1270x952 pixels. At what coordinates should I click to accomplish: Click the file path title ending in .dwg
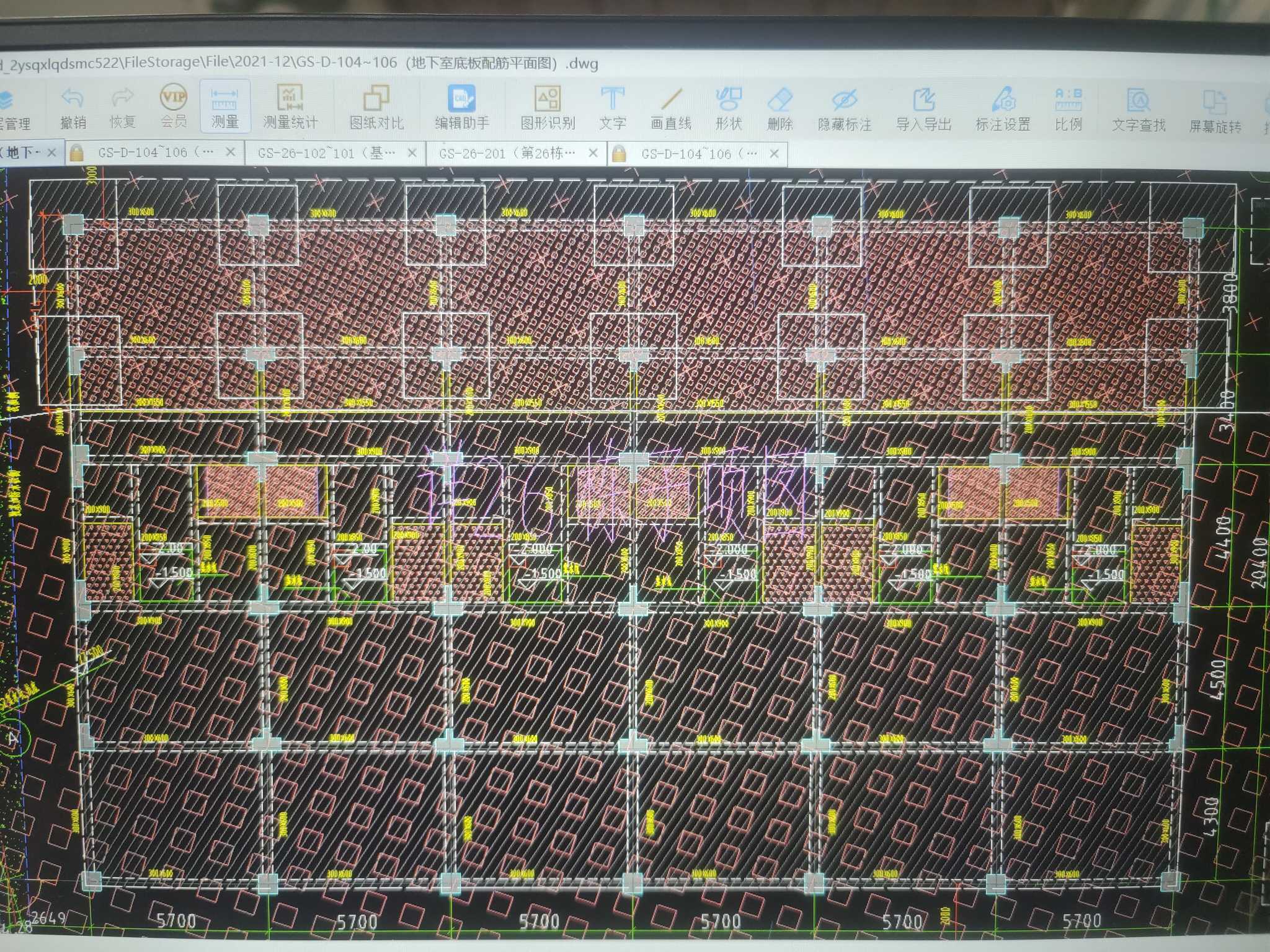299,63
